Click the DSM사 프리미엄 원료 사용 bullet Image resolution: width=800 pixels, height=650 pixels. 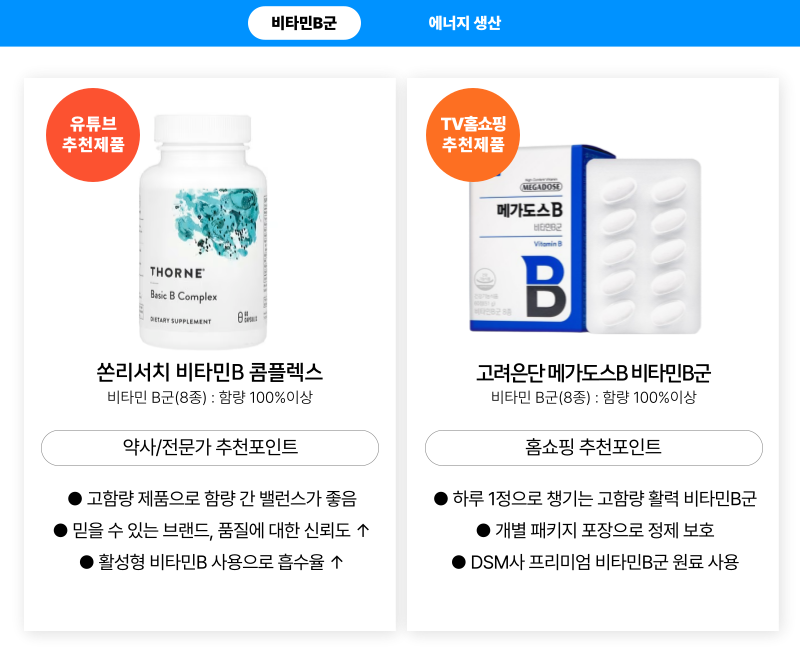(595, 562)
